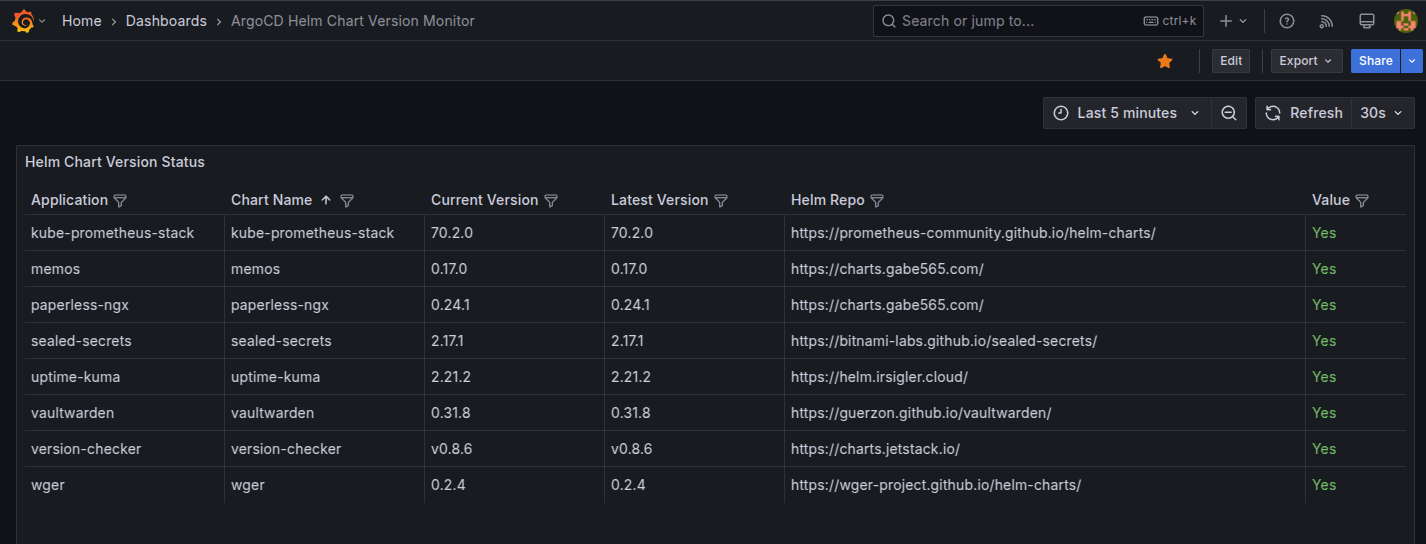Click vaultwarden in the Chart Name column
This screenshot has width=1426, height=544.
[x=272, y=413]
